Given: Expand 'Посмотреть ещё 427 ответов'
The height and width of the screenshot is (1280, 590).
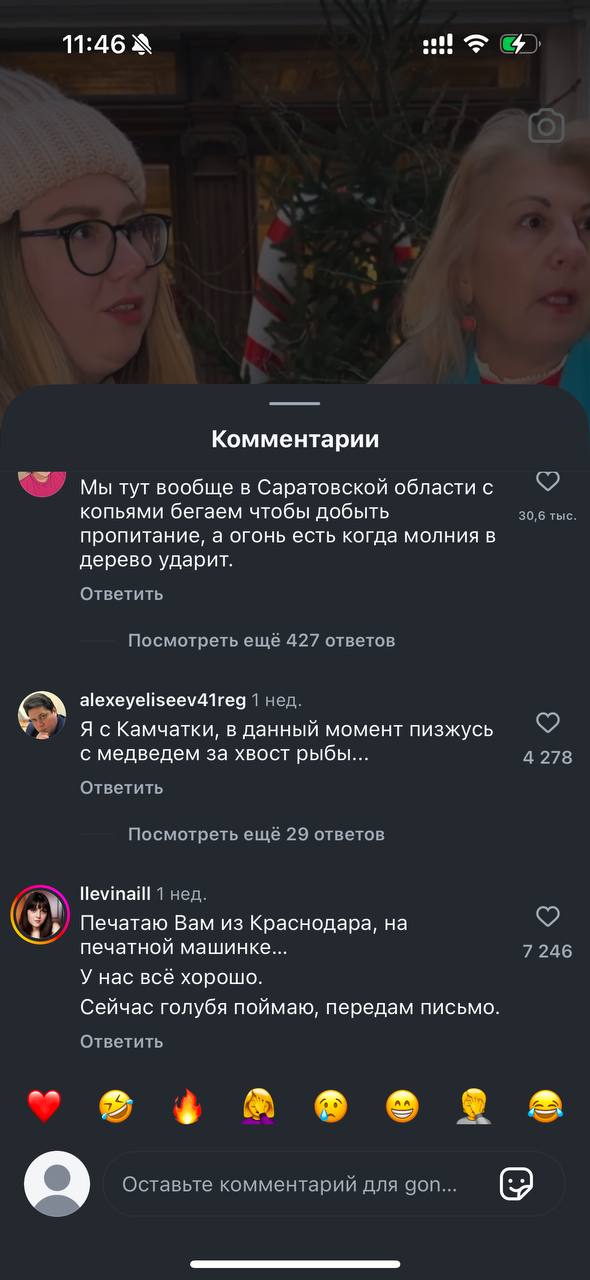Looking at the screenshot, I should click(261, 640).
